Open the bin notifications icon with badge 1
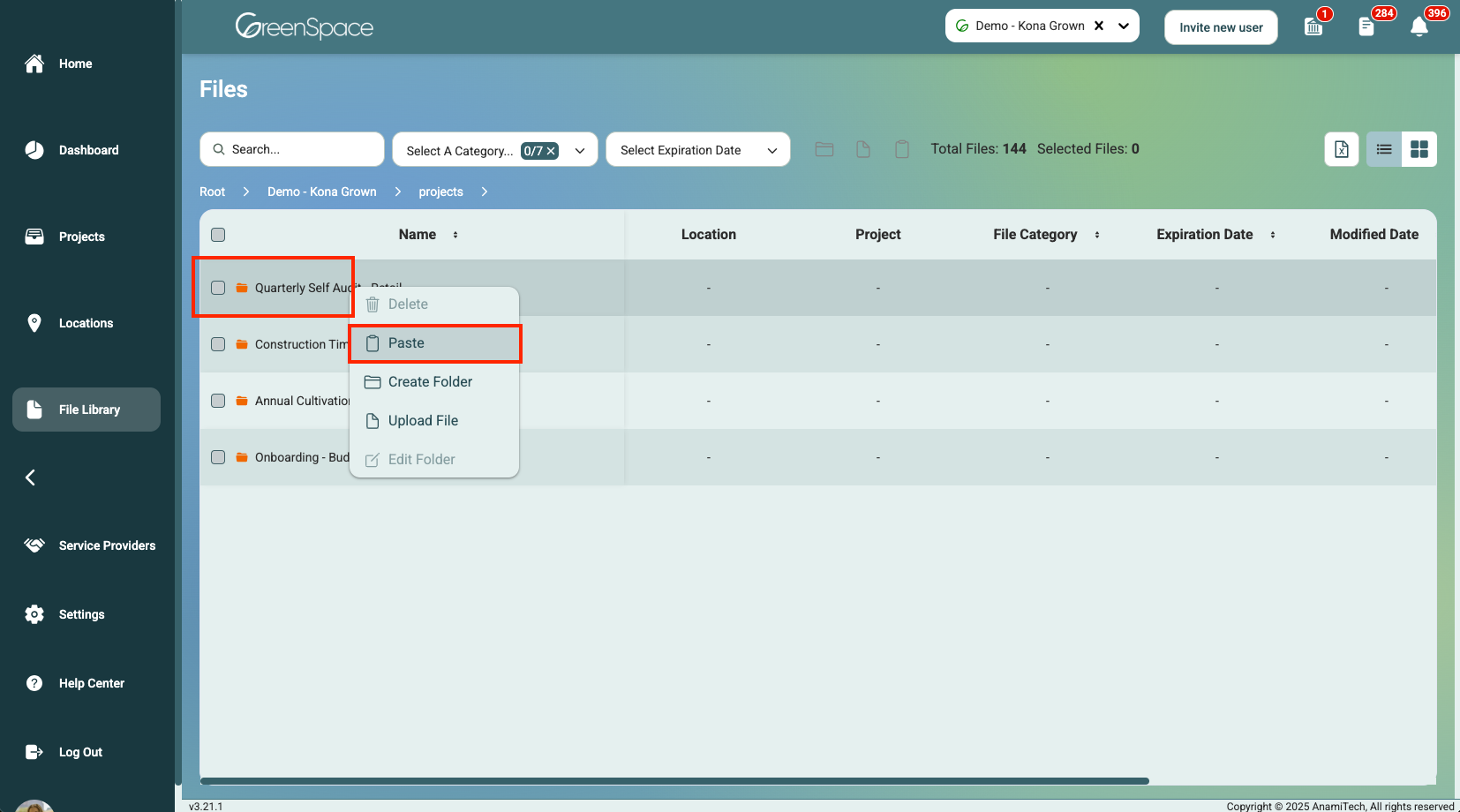The height and width of the screenshot is (812, 1460). click(1313, 26)
